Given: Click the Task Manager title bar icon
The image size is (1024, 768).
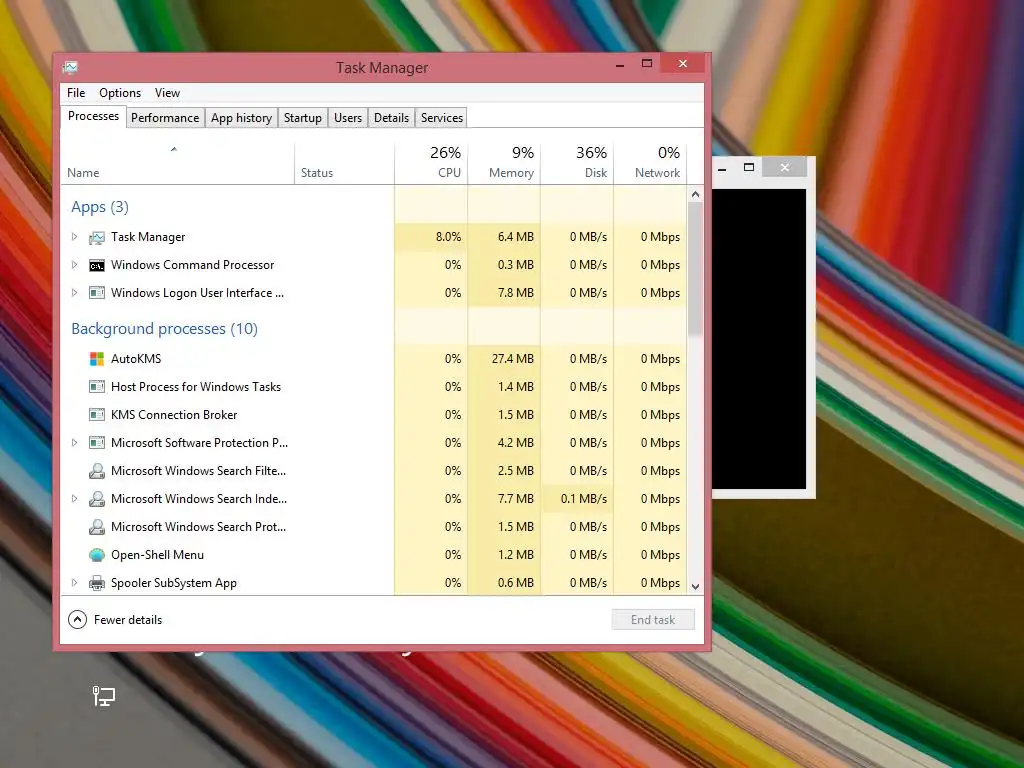Looking at the screenshot, I should [71, 67].
